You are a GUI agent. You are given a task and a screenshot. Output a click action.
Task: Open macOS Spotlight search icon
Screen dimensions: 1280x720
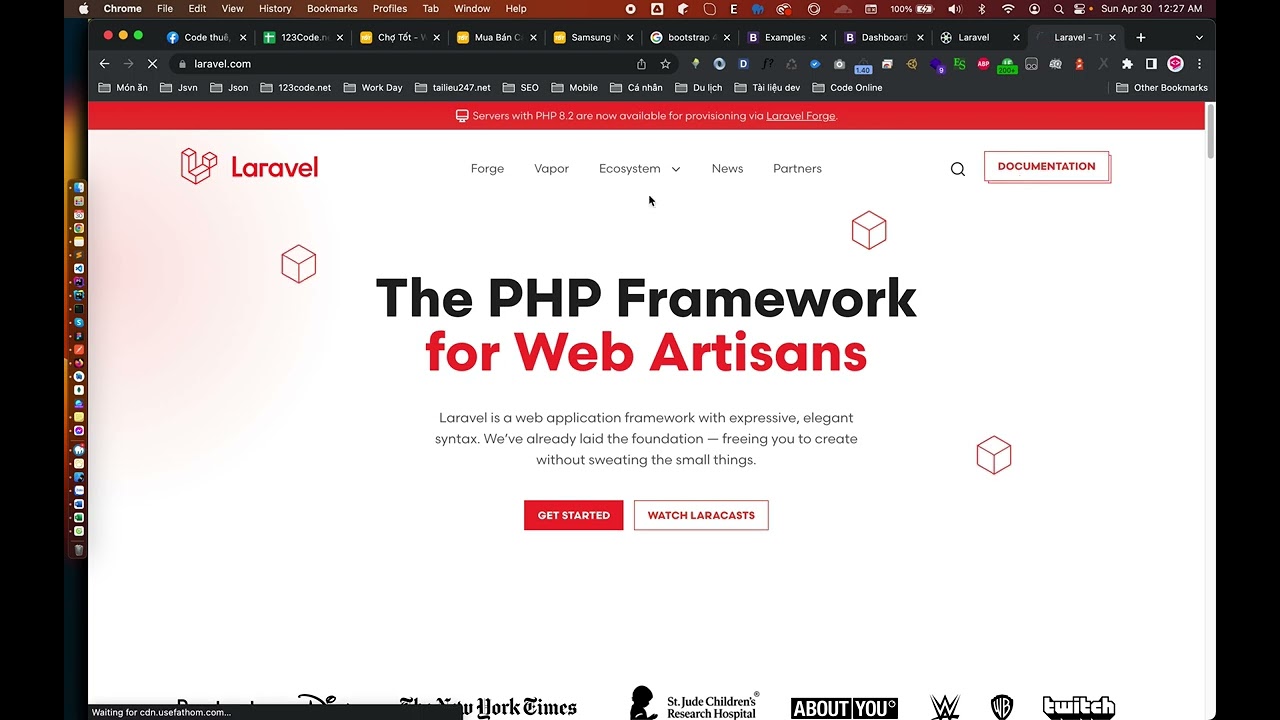pyautogui.click(x=1059, y=9)
